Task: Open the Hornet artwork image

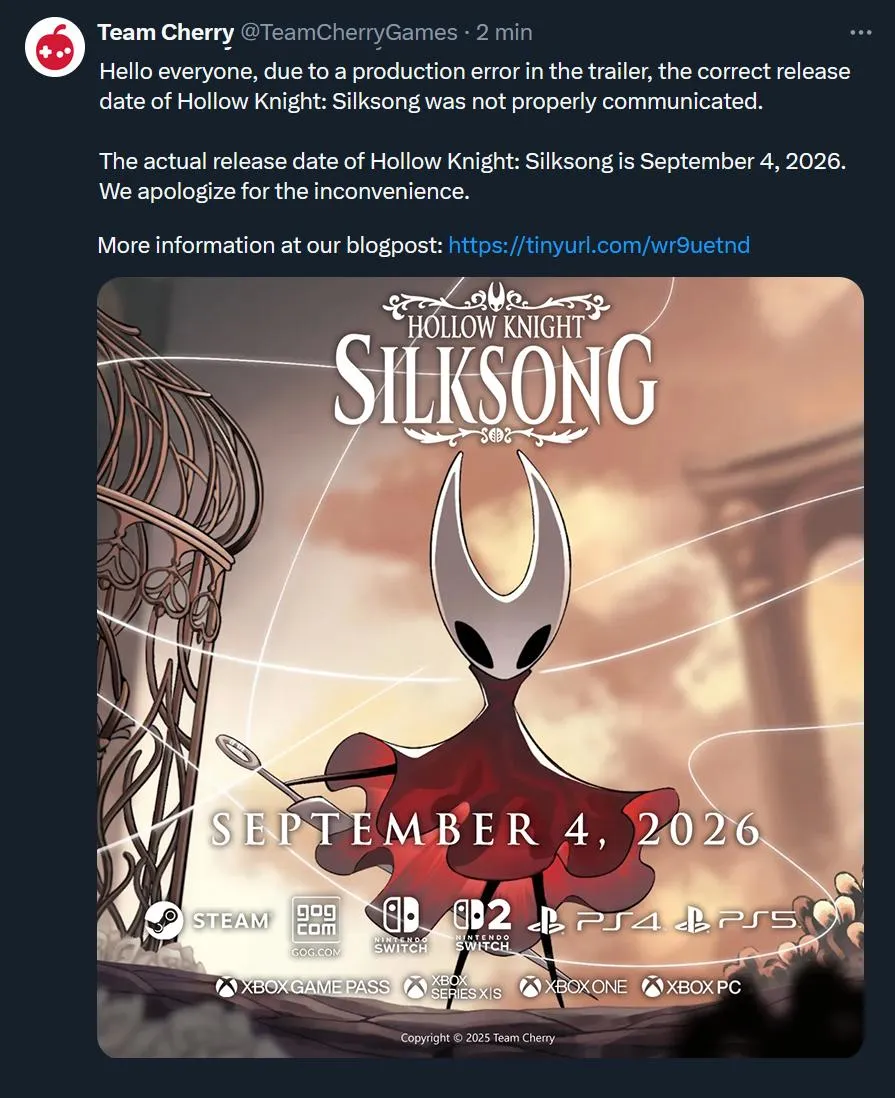Action: click(x=480, y=667)
